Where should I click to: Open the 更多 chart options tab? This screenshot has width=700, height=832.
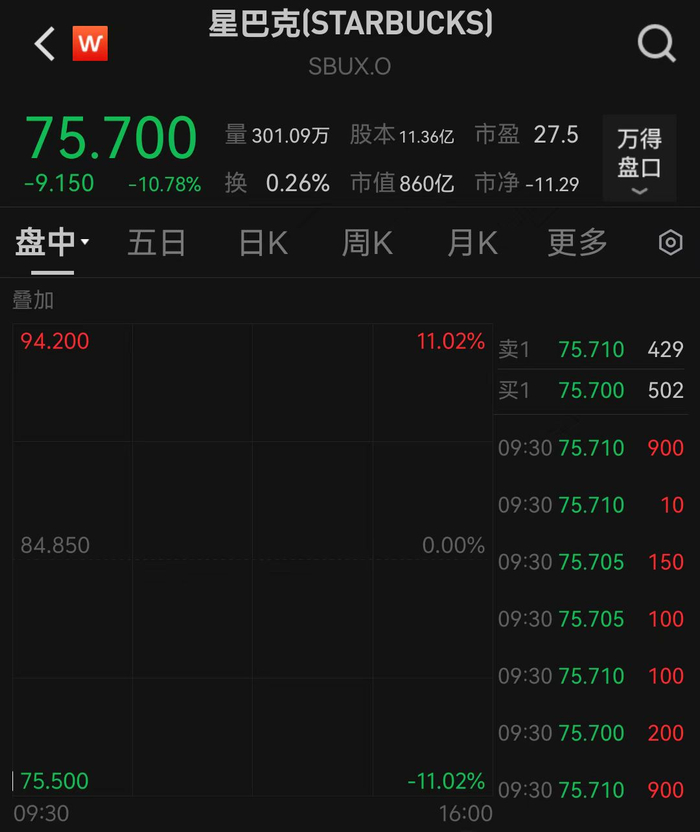[577, 243]
